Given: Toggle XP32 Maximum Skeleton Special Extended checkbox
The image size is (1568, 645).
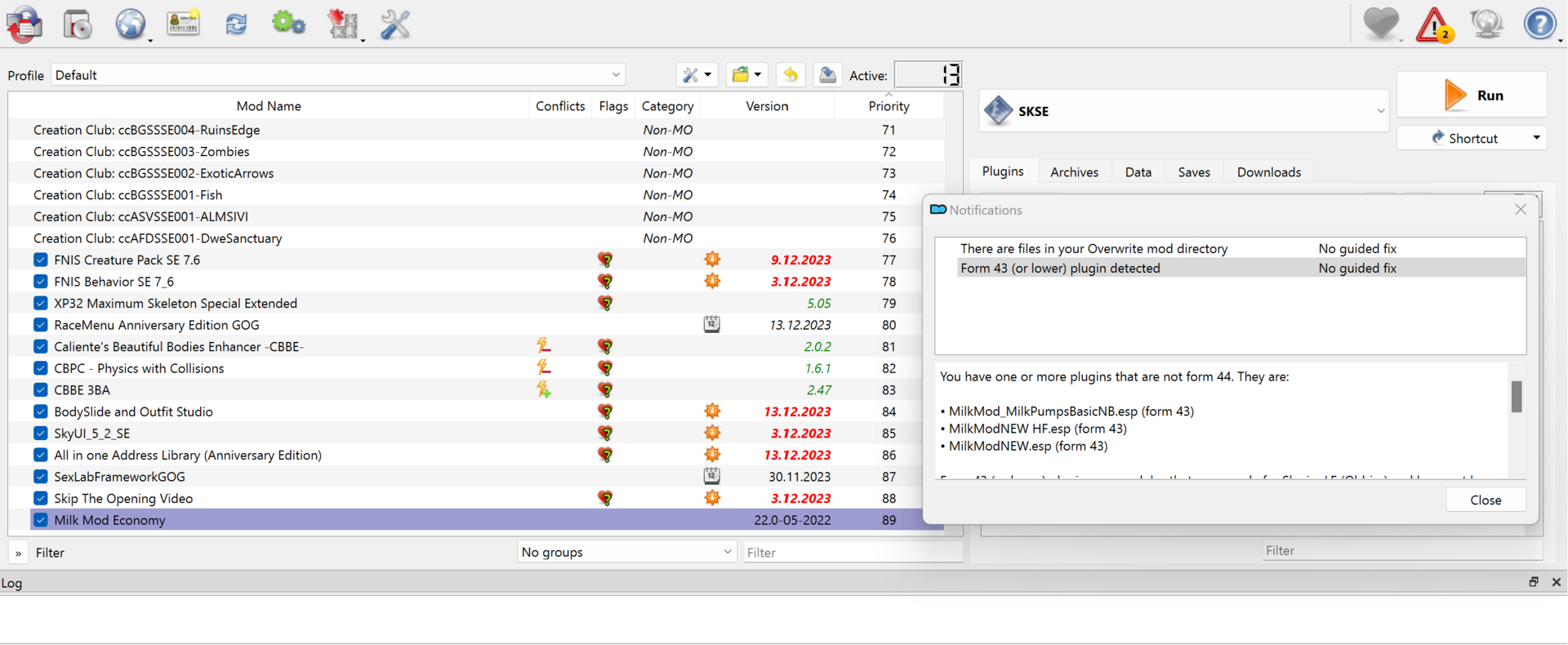Looking at the screenshot, I should click(x=40, y=303).
